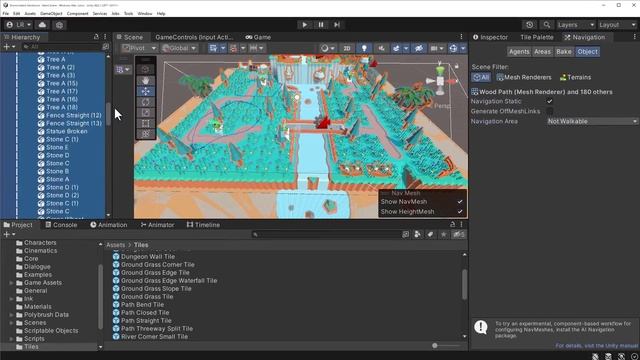Viewport: 640px width, 360px height.
Task: Follow the Unity manual link
Action: [596, 346]
